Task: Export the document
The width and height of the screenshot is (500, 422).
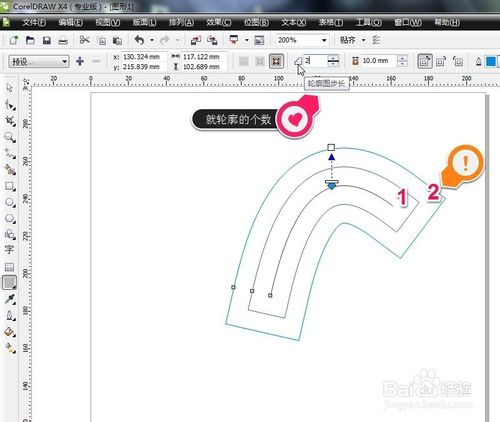Action: 212,40
